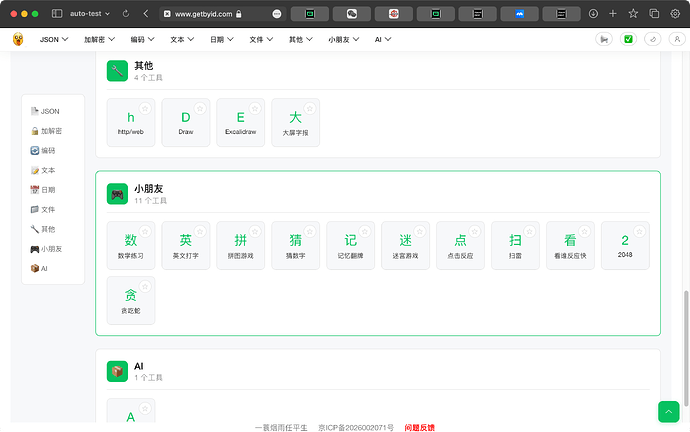Open the 看谁反应快 card
690x432 pixels.
(x=570, y=245)
